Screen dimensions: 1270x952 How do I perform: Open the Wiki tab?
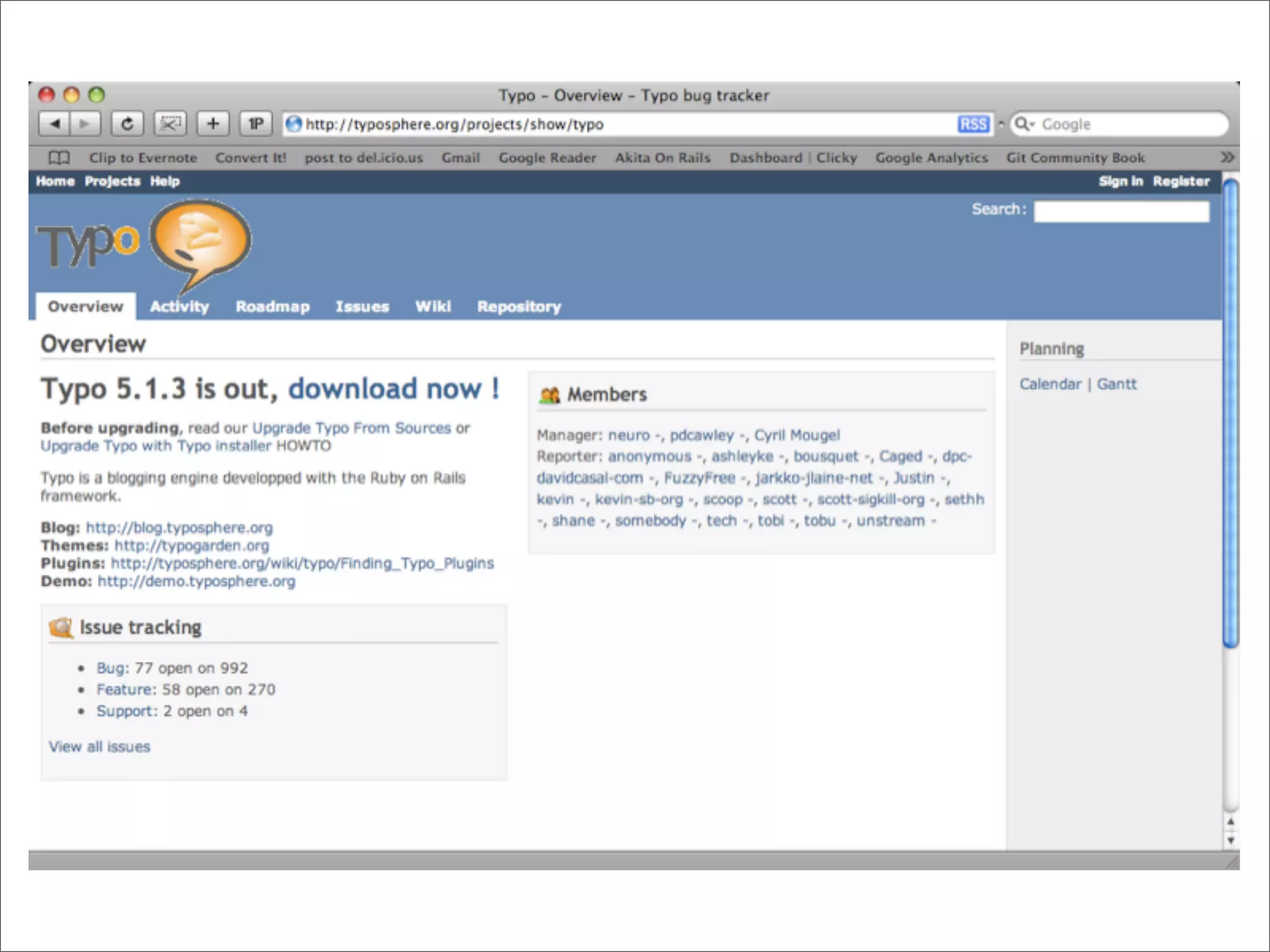tap(433, 306)
